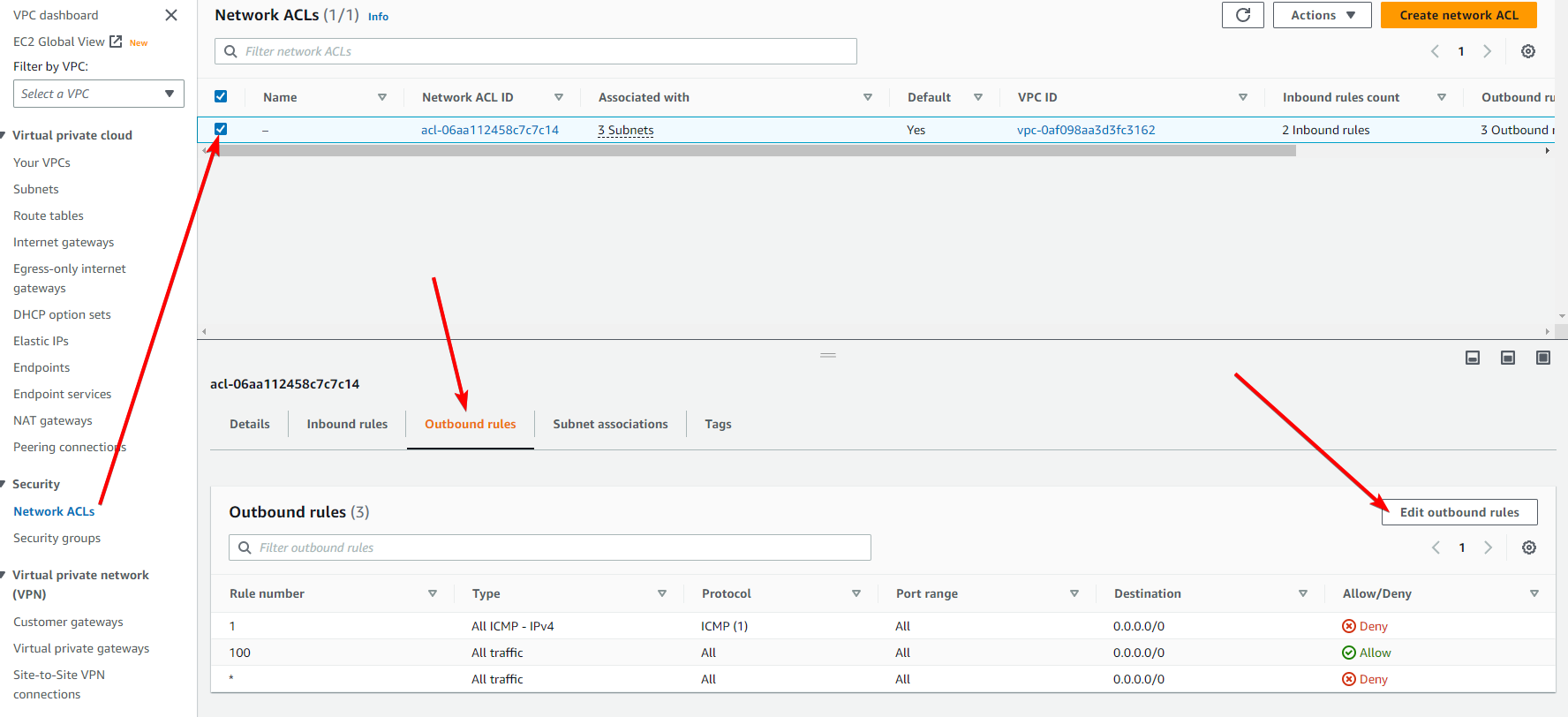Open Network ACLs in the sidebar
This screenshot has width=1568, height=717.
(x=54, y=511)
